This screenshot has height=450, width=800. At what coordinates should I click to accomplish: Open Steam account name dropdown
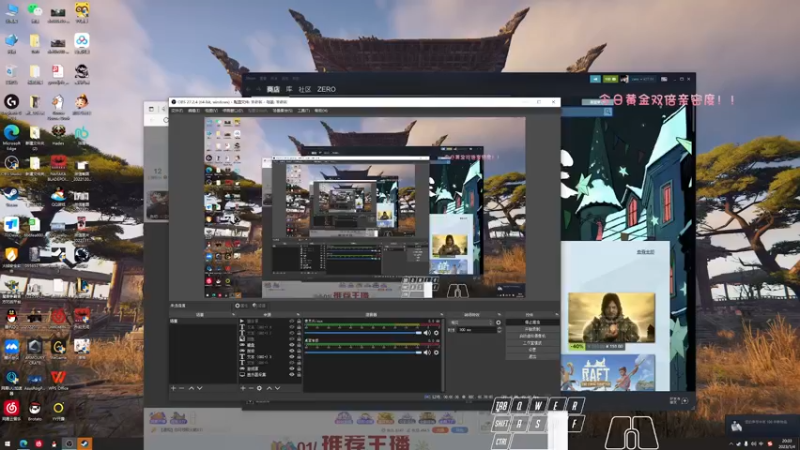(x=643, y=79)
